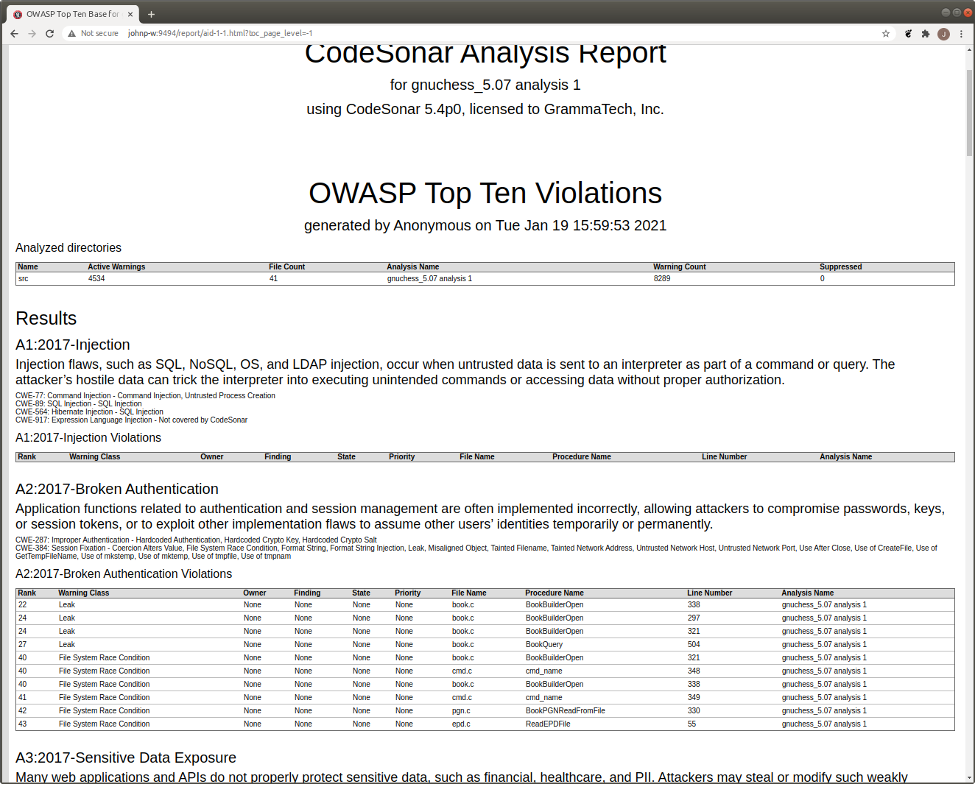Click the gnuchess_5.07 analysis 1 cell in directories table
The height and width of the screenshot is (785, 977).
tap(429, 278)
